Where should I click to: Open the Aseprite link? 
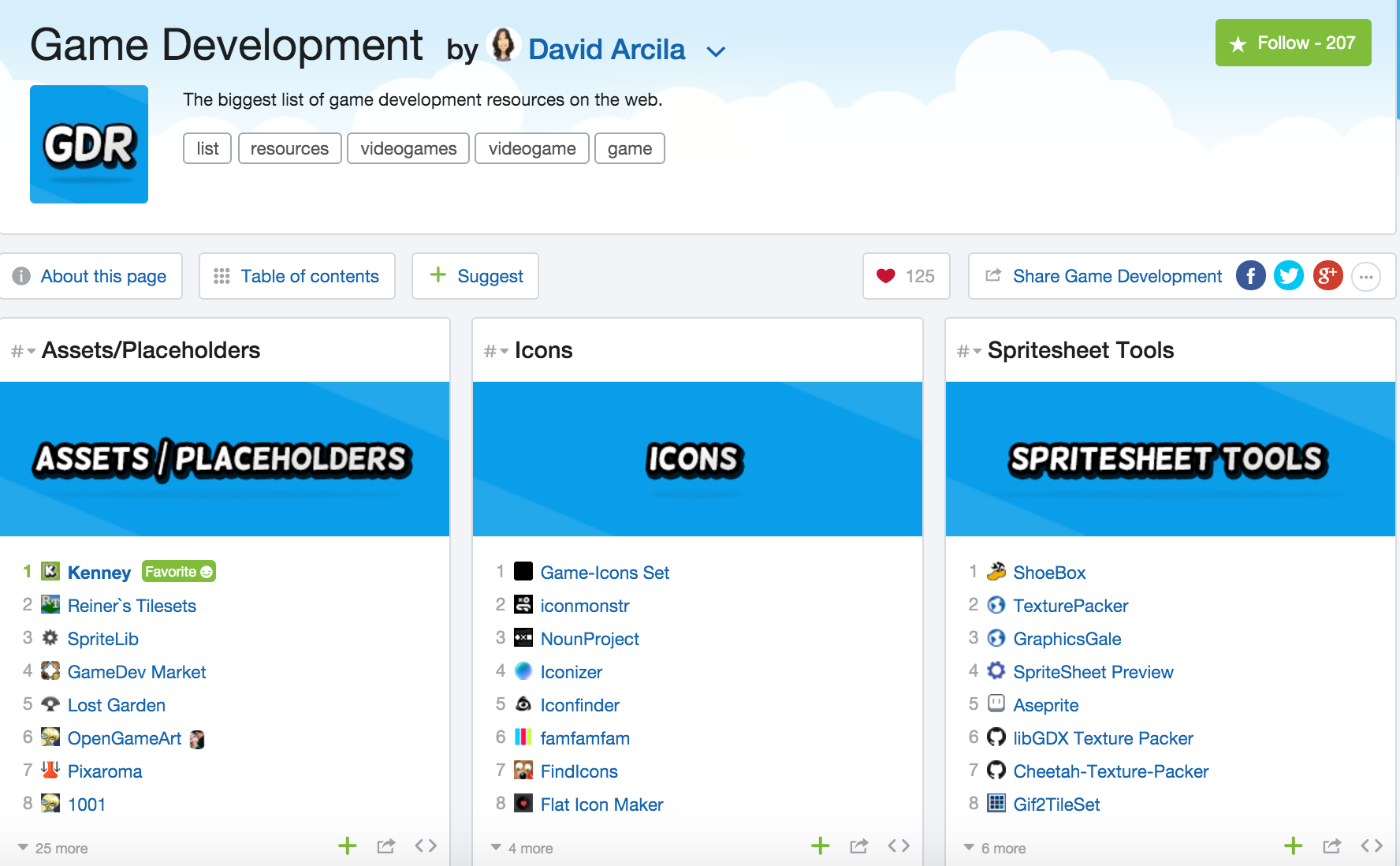(x=1046, y=705)
